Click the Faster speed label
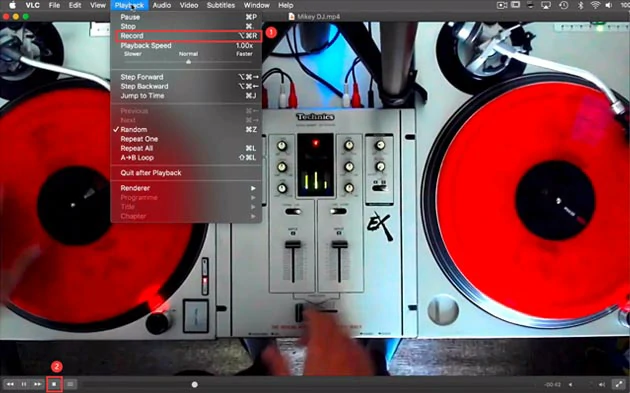This screenshot has height=393, width=630. point(244,54)
